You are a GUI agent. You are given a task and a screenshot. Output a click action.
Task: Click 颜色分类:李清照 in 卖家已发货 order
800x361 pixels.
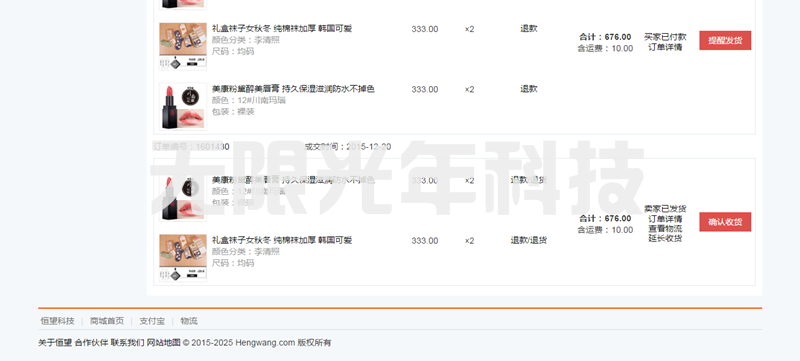pyautogui.click(x=246, y=251)
